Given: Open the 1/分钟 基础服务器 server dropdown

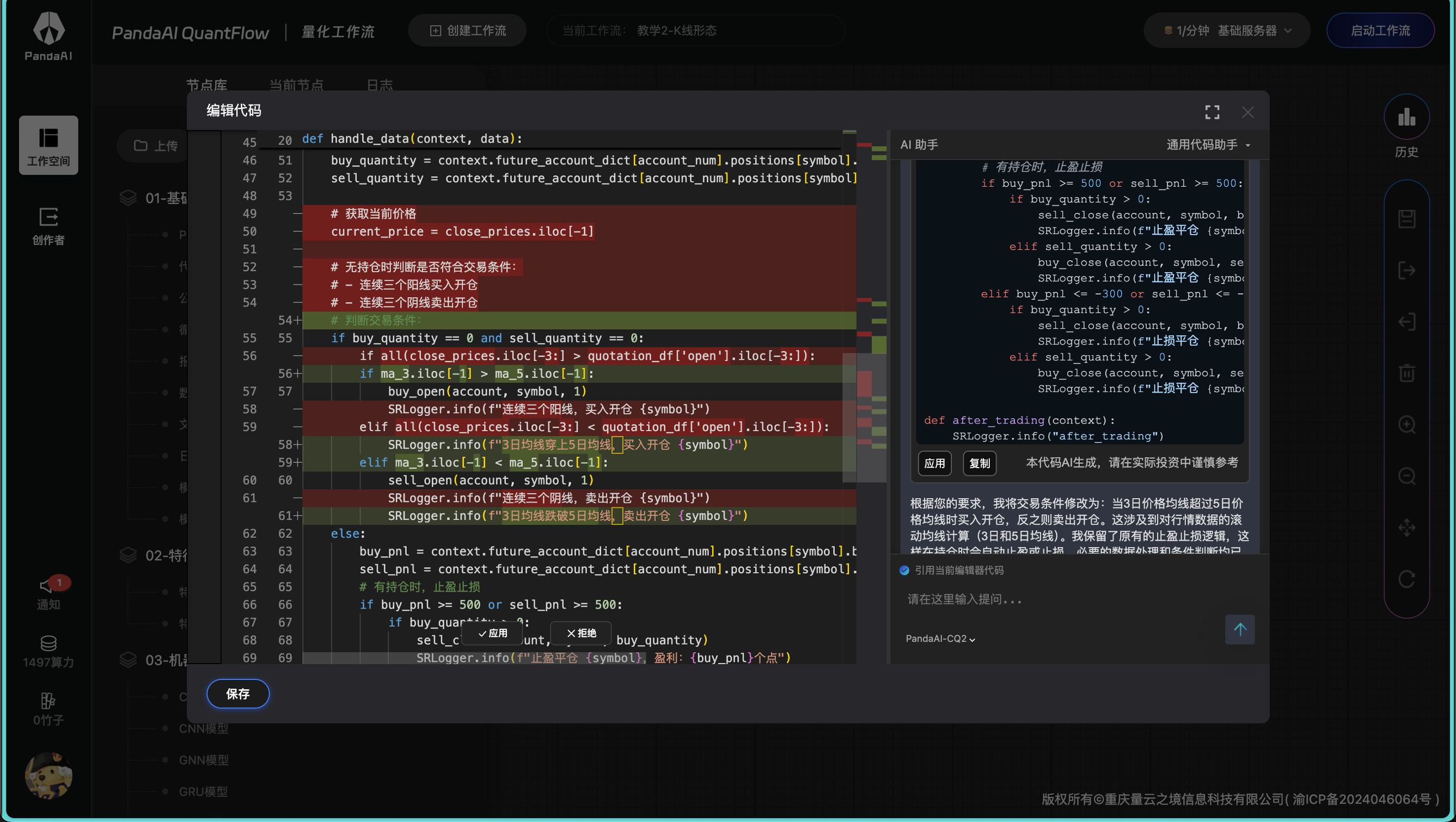Looking at the screenshot, I should click(1227, 30).
